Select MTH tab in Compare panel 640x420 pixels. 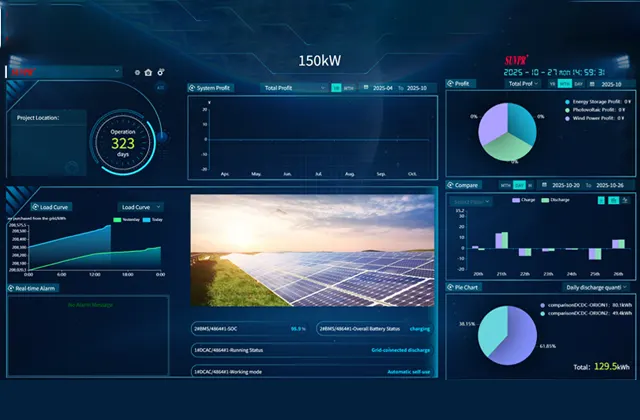pyautogui.click(x=505, y=185)
